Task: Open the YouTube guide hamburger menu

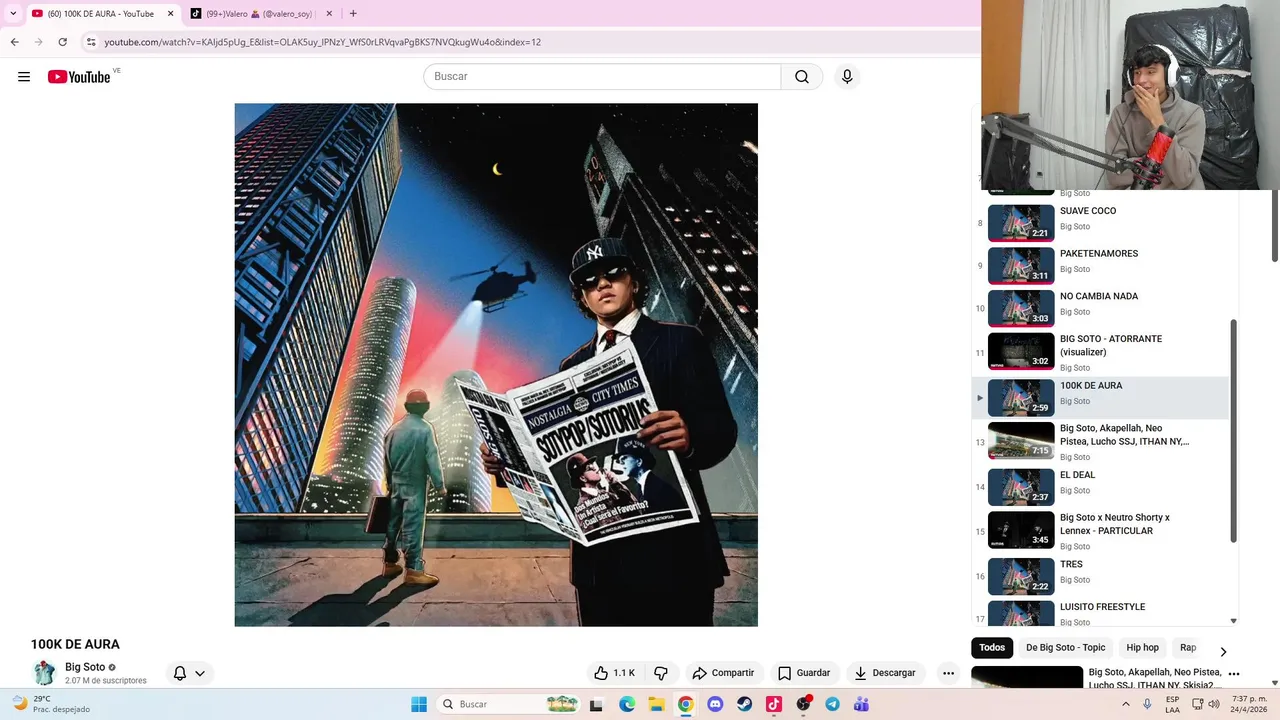Action: point(24,77)
